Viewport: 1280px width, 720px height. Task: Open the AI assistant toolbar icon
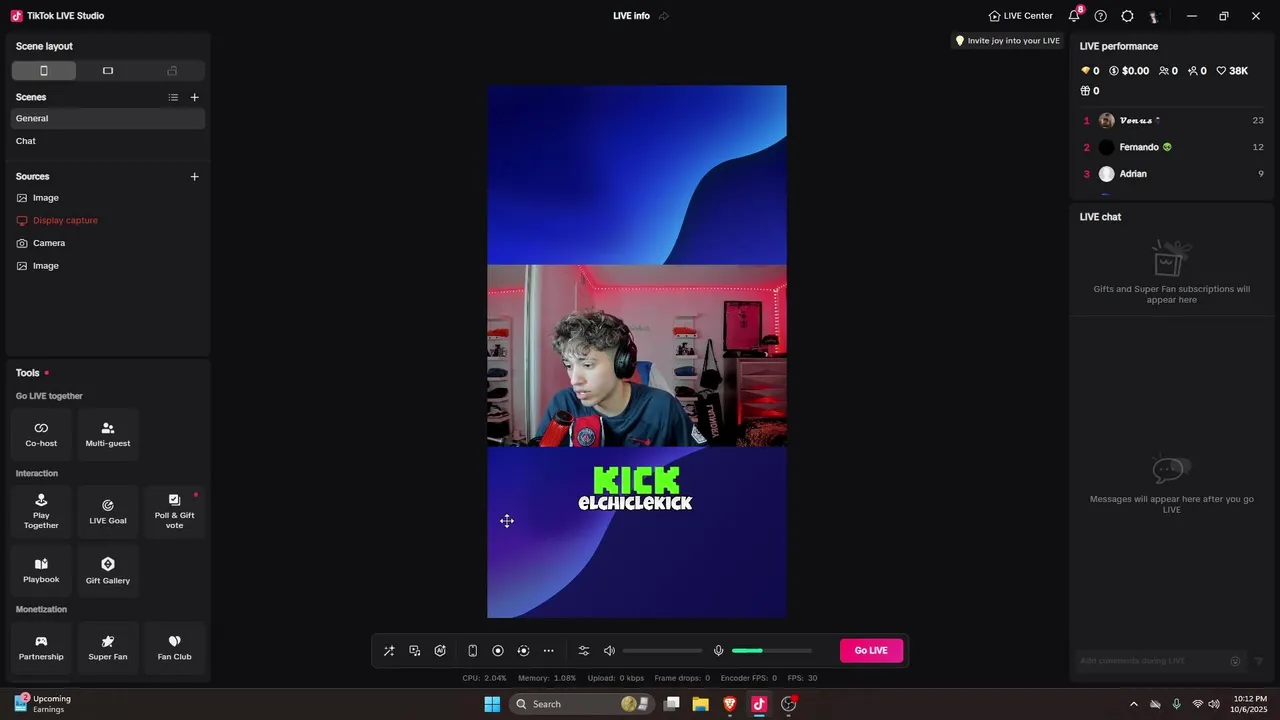pyautogui.click(x=440, y=651)
